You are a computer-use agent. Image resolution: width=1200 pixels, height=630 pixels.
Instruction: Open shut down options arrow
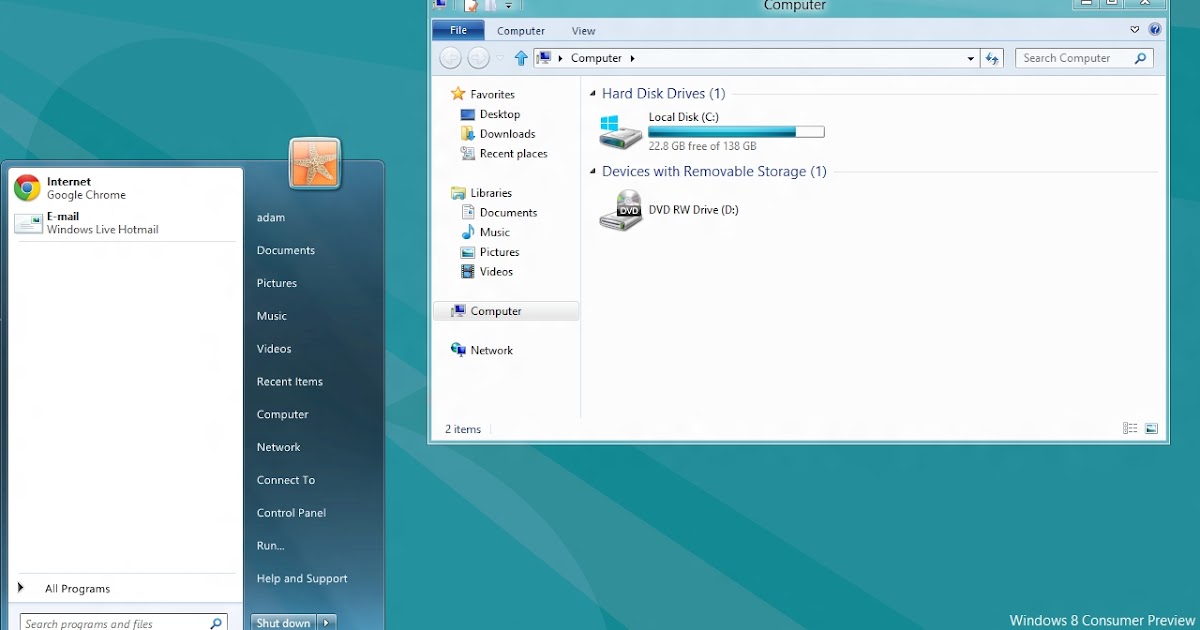326,623
